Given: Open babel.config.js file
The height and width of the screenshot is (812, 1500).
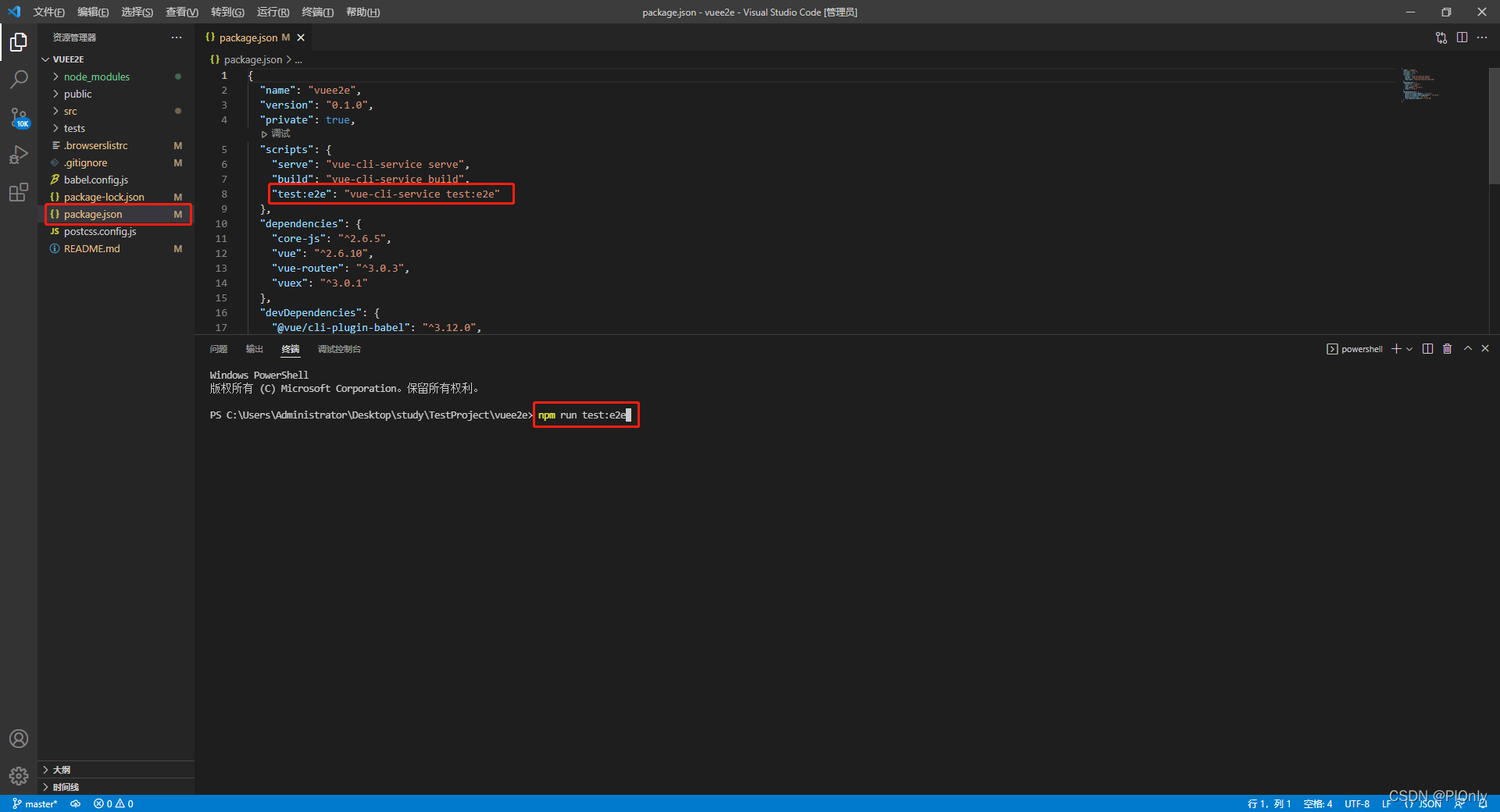Looking at the screenshot, I should (x=116, y=180).
